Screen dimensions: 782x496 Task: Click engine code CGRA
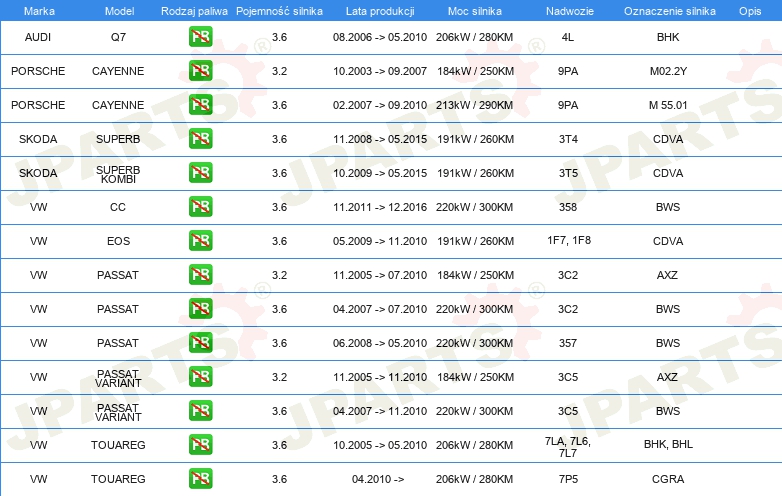(x=668, y=479)
